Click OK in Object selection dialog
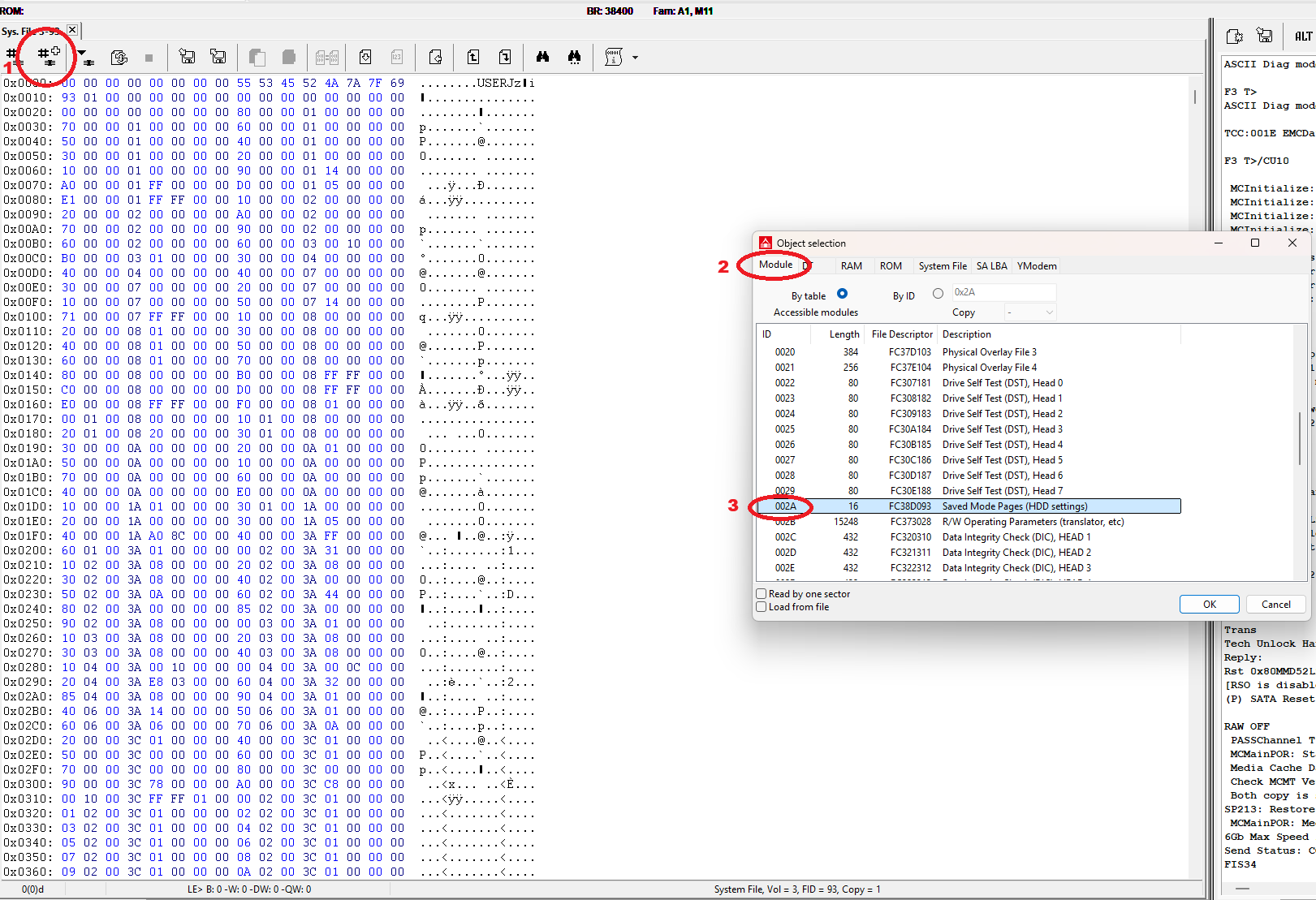This screenshot has height=900, width=1316. pyautogui.click(x=1209, y=605)
